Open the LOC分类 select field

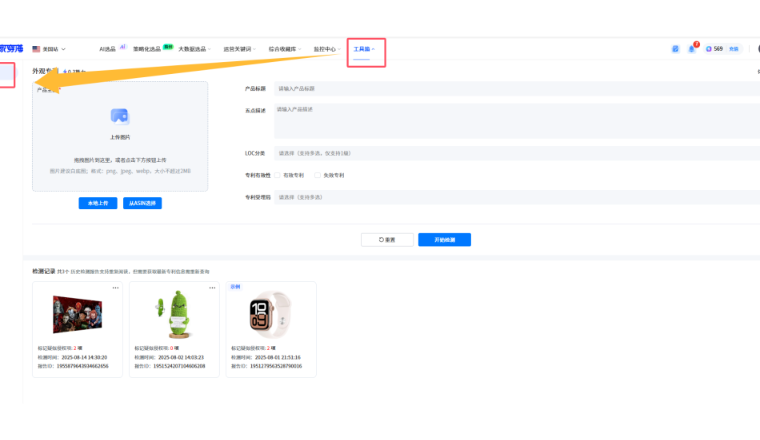pos(517,153)
